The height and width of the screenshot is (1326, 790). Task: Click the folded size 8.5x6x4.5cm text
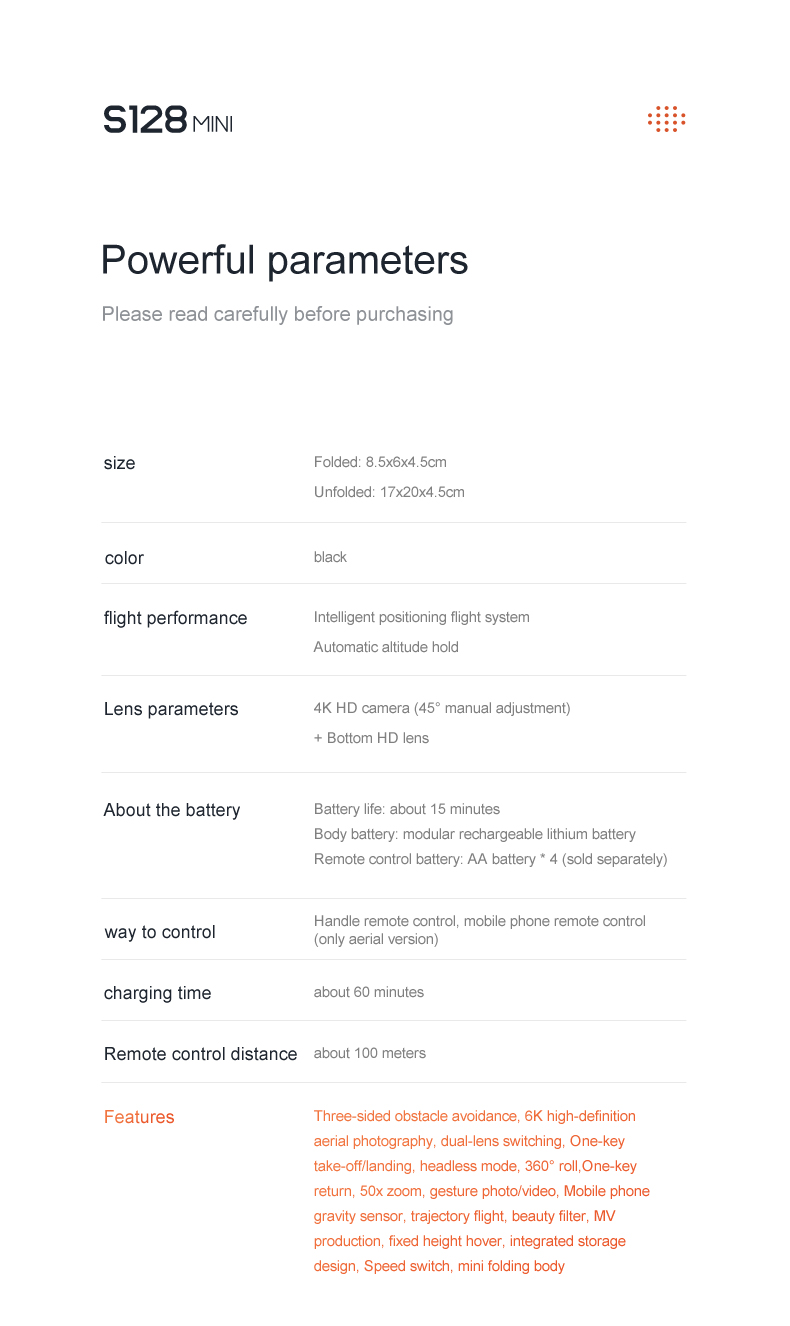point(380,462)
